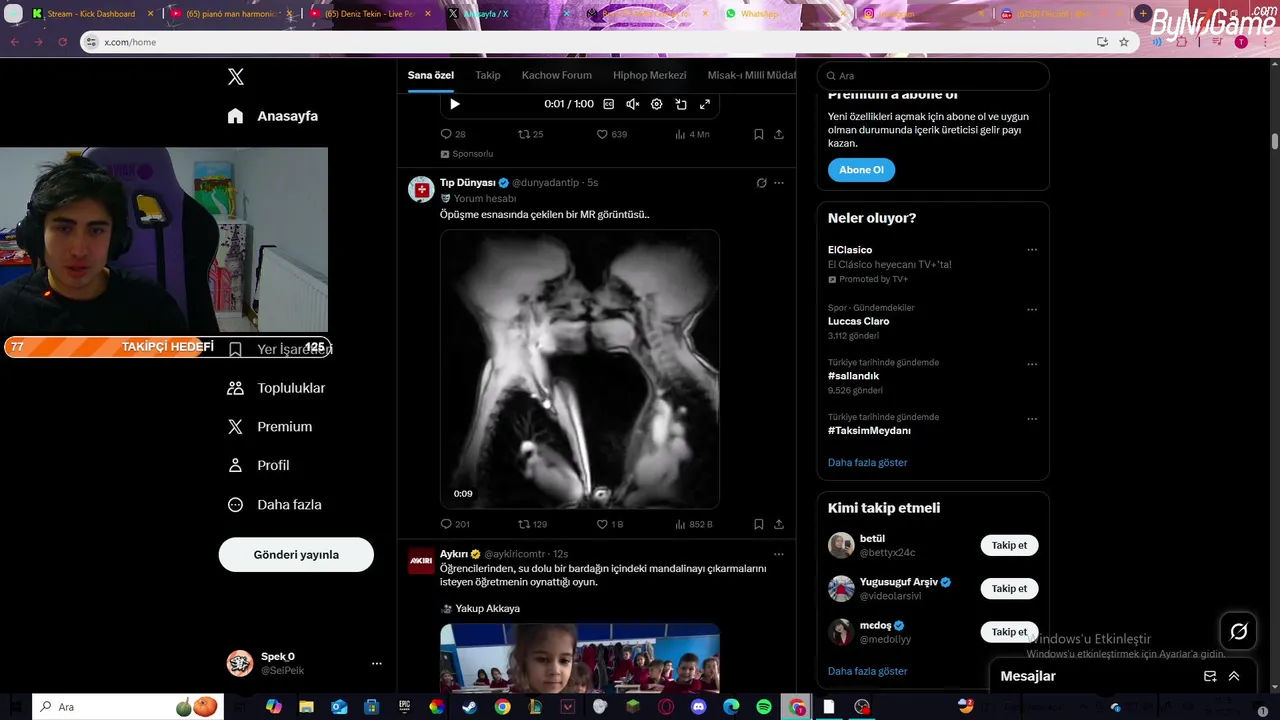1280x720 pixels.
Task: Open Discord from the Windows taskbar
Action: coord(699,707)
